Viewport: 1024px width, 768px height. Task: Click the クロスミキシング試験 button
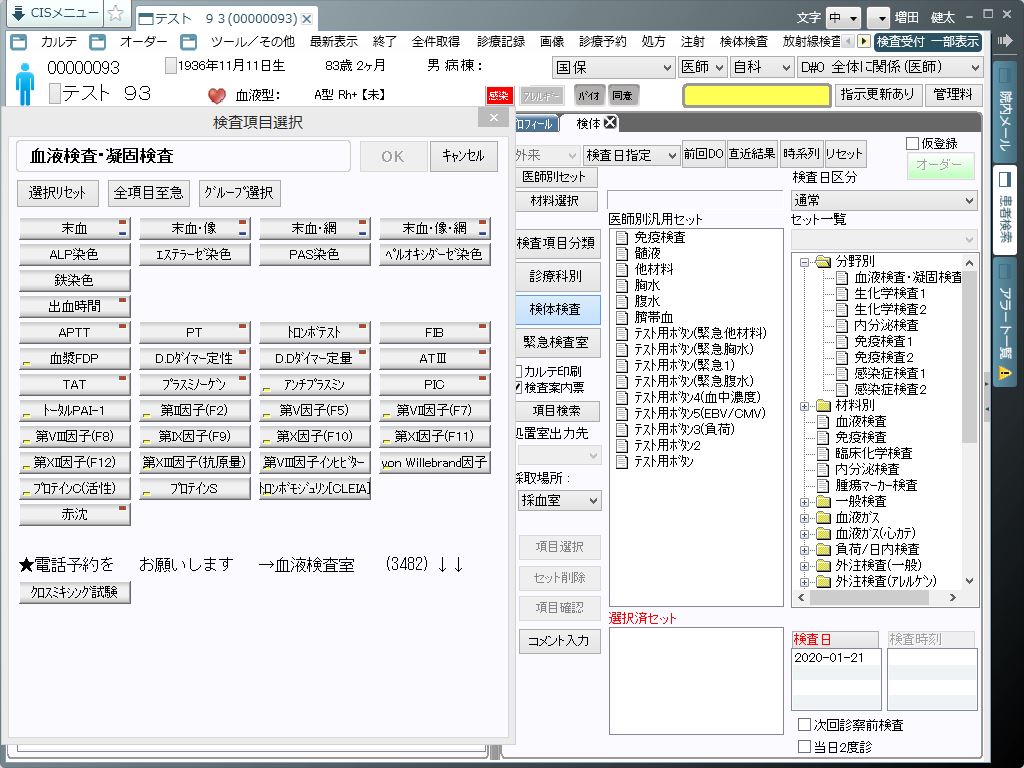coord(74,592)
